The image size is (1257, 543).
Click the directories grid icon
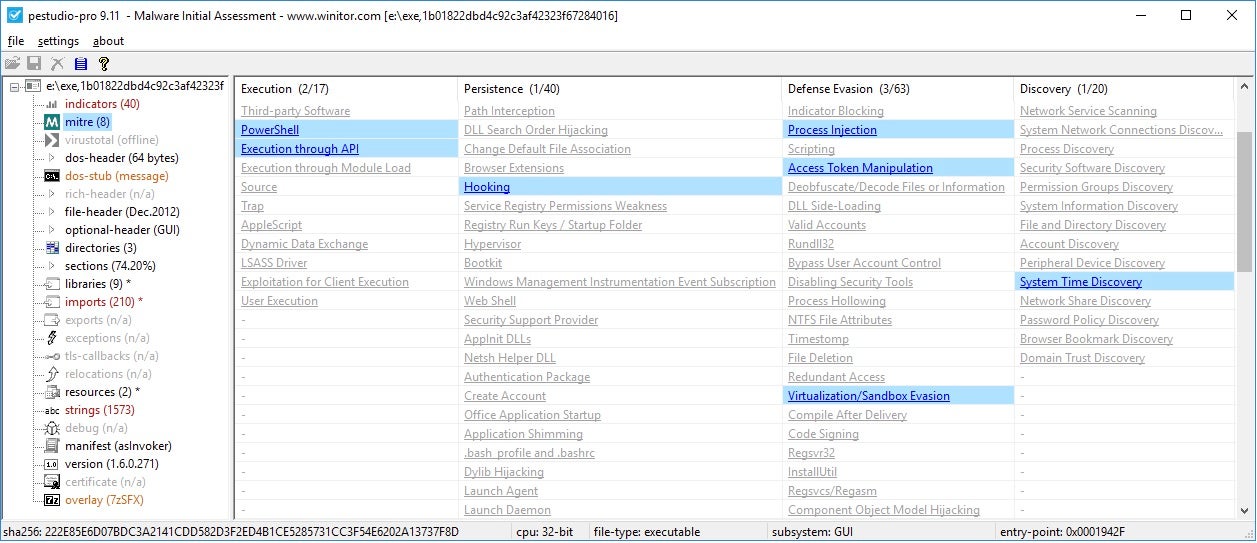(52, 248)
